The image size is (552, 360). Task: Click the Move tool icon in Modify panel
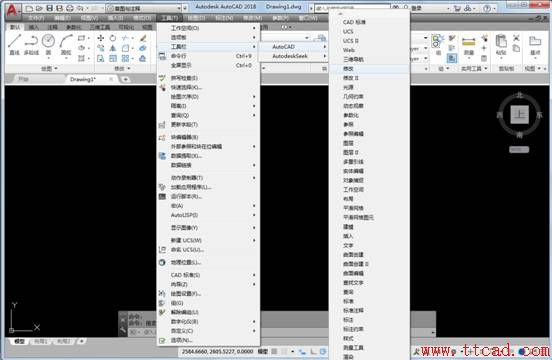(x=101, y=38)
